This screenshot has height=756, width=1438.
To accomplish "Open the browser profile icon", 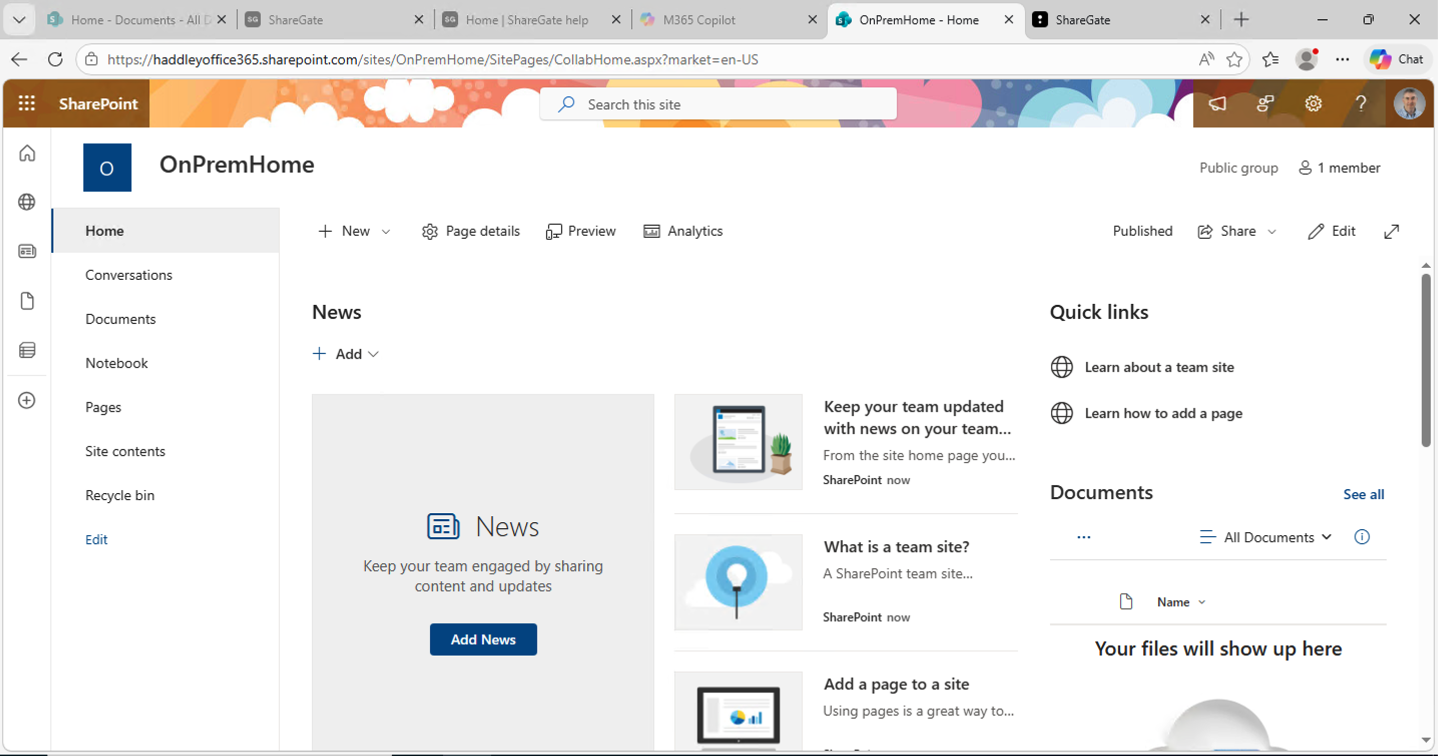I will [1306, 59].
